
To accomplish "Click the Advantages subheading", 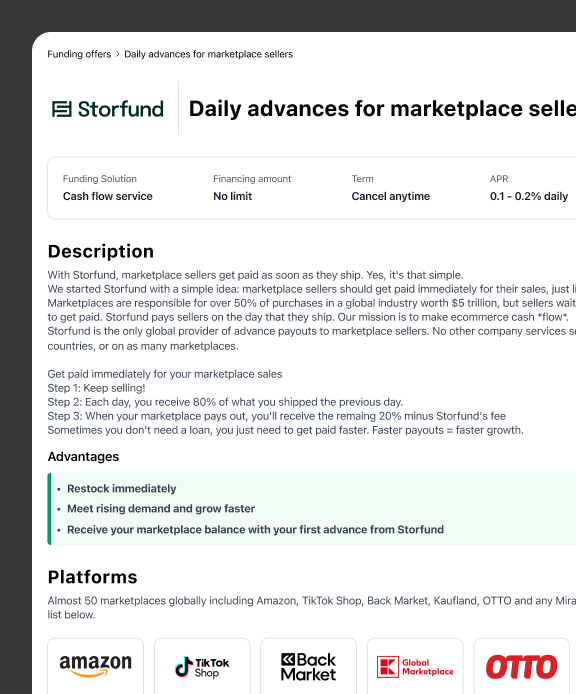I will [x=83, y=457].
